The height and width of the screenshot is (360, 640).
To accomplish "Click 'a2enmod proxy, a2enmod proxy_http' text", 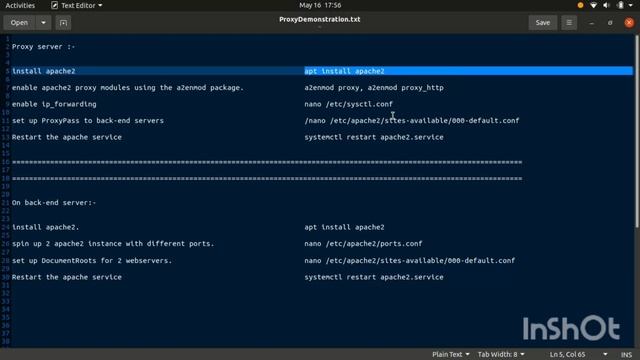I will 374,87.
